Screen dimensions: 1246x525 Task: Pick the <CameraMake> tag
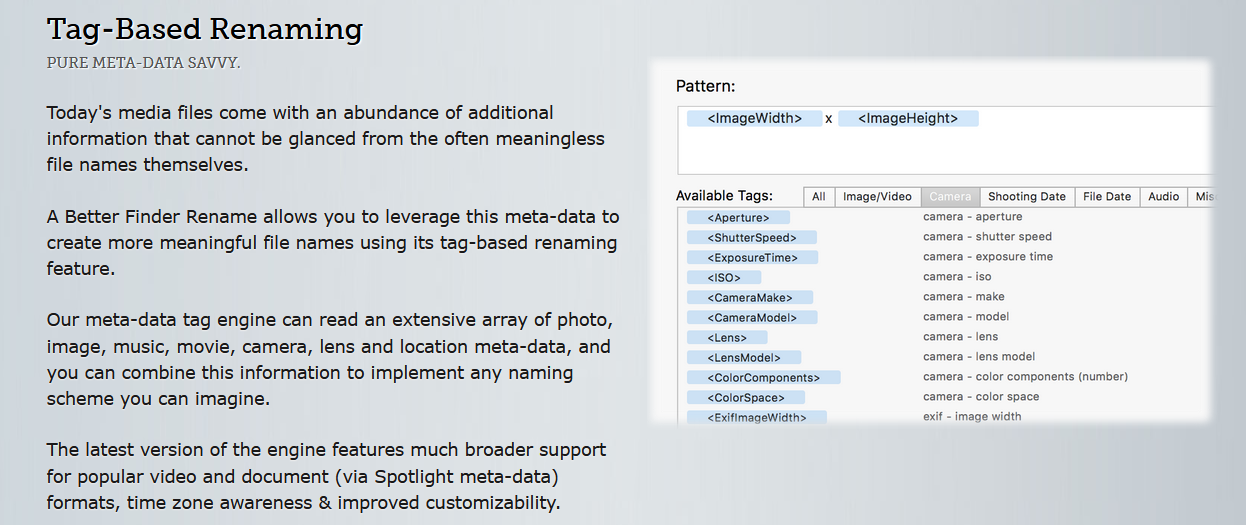[x=750, y=297]
